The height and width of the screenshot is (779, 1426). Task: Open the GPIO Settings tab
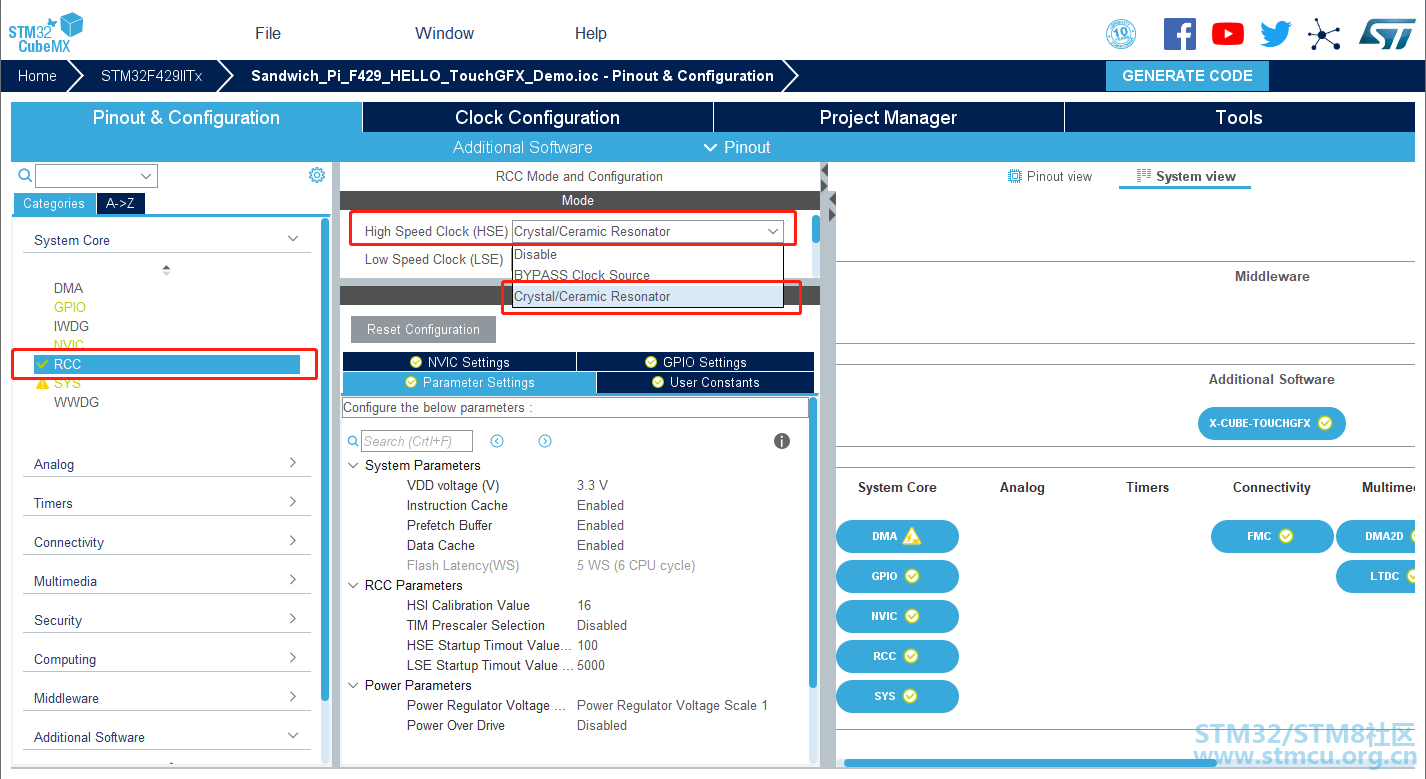[695, 362]
